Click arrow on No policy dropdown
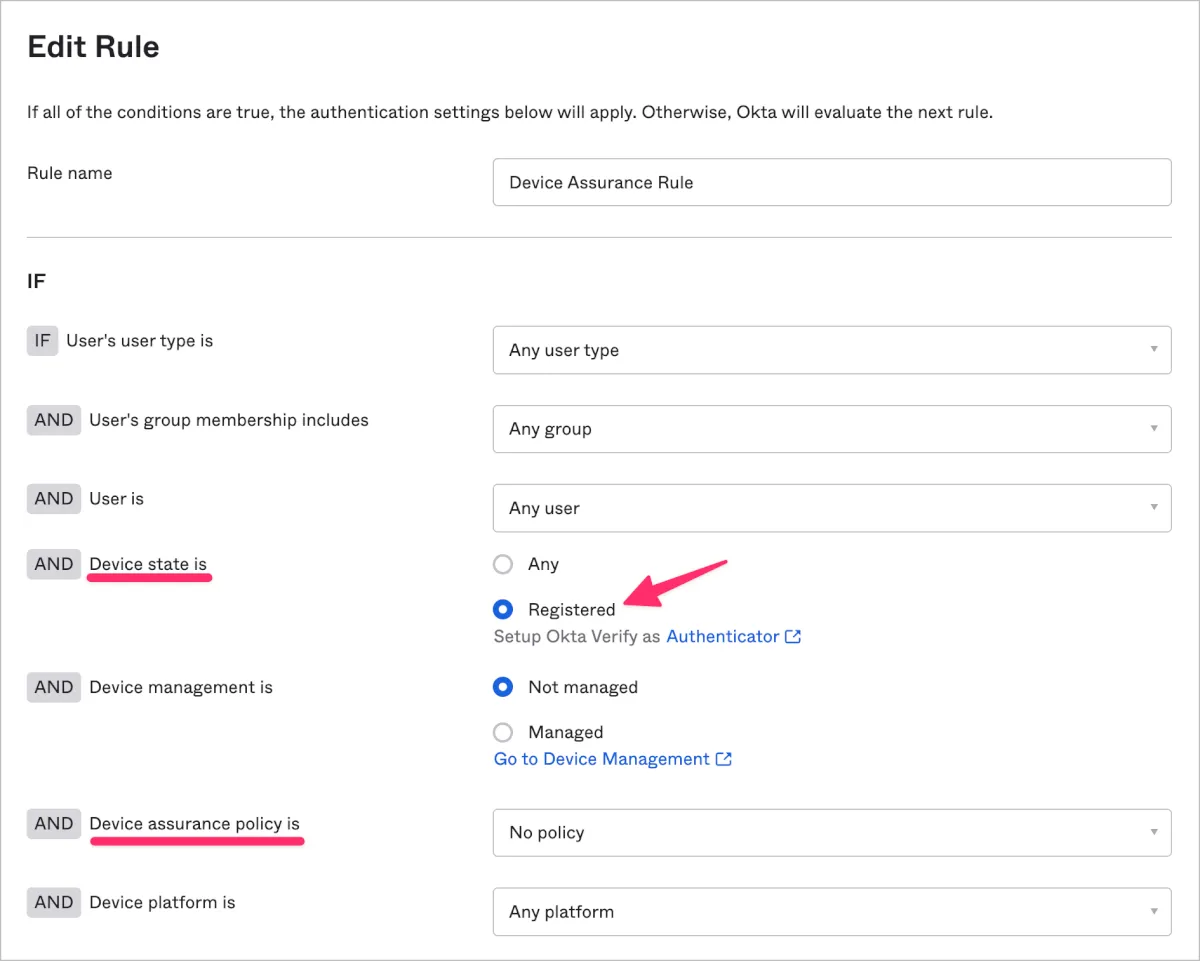This screenshot has width=1200, height=961. coord(1154,832)
